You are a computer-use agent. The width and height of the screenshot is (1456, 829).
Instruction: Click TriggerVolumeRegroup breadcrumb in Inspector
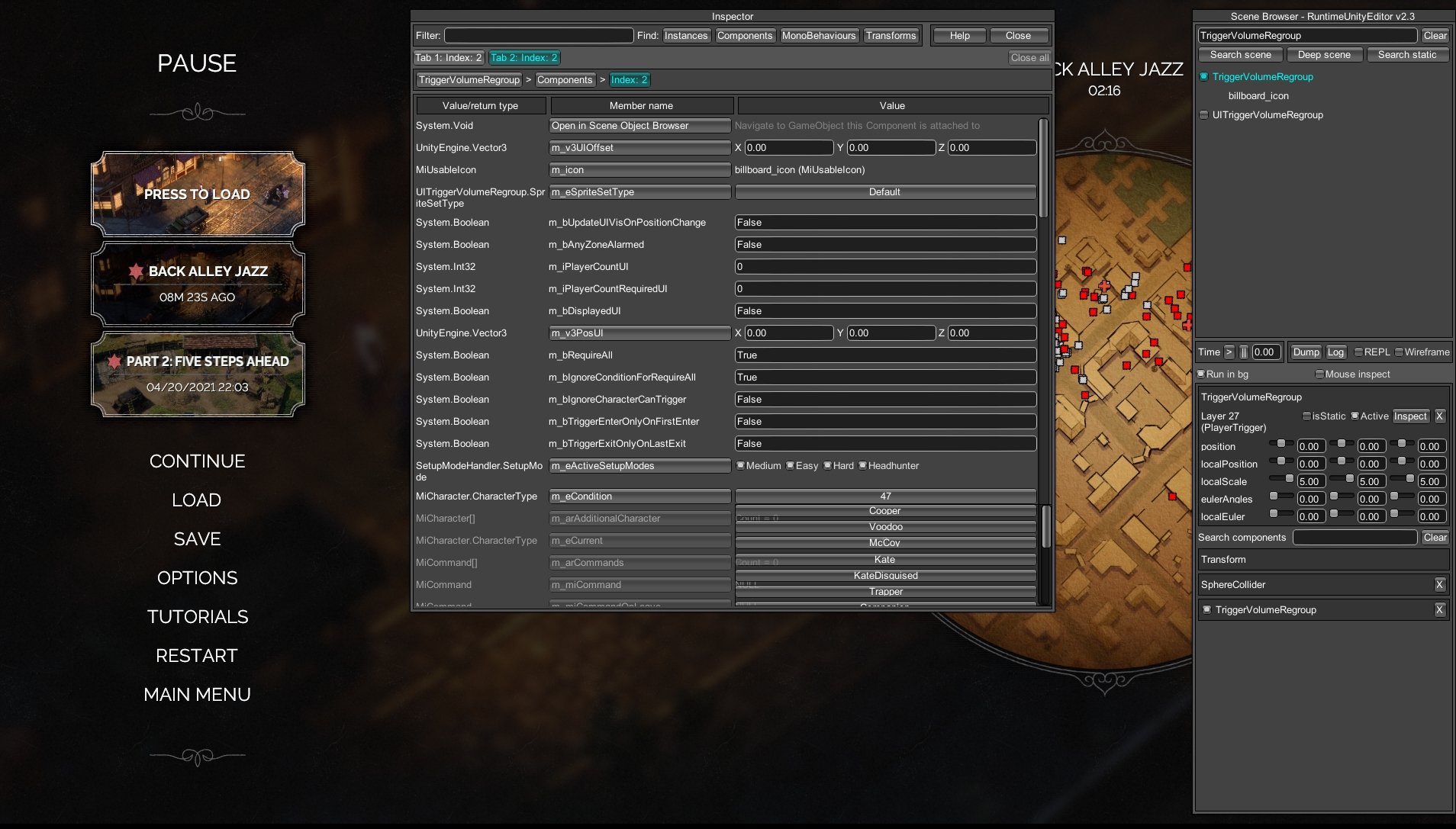click(x=469, y=79)
